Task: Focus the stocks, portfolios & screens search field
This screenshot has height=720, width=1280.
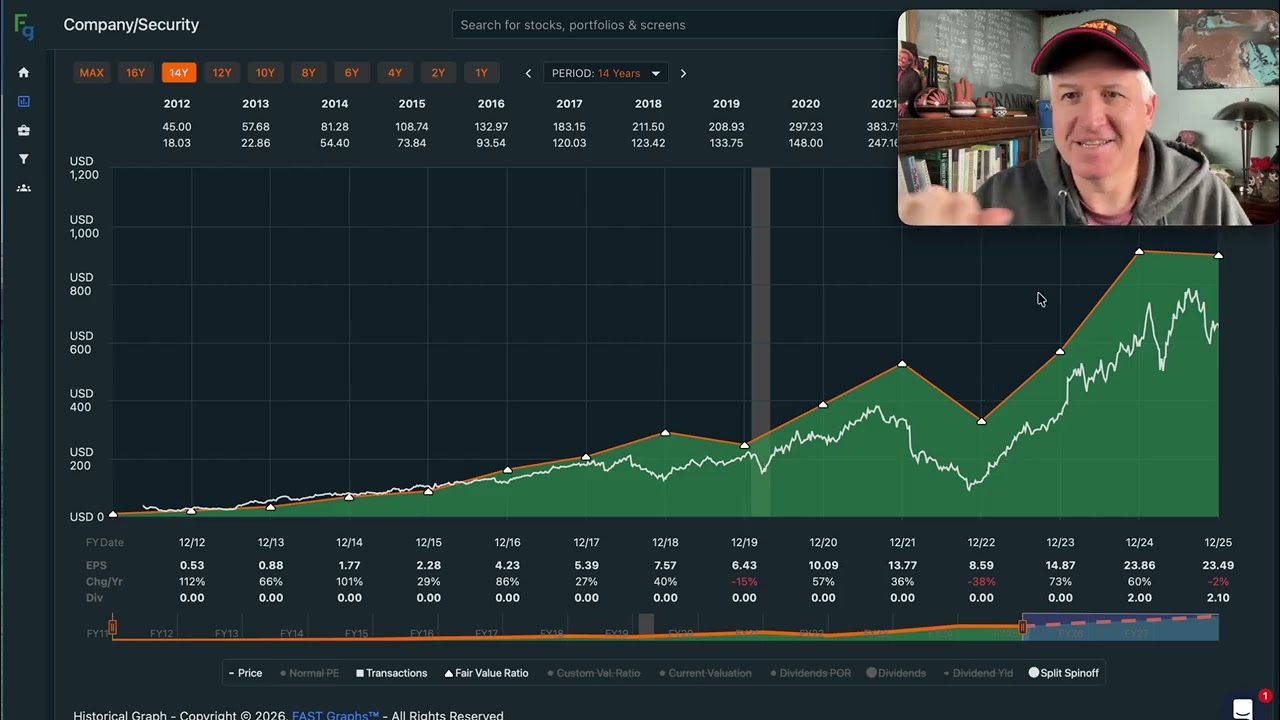Action: click(675, 25)
